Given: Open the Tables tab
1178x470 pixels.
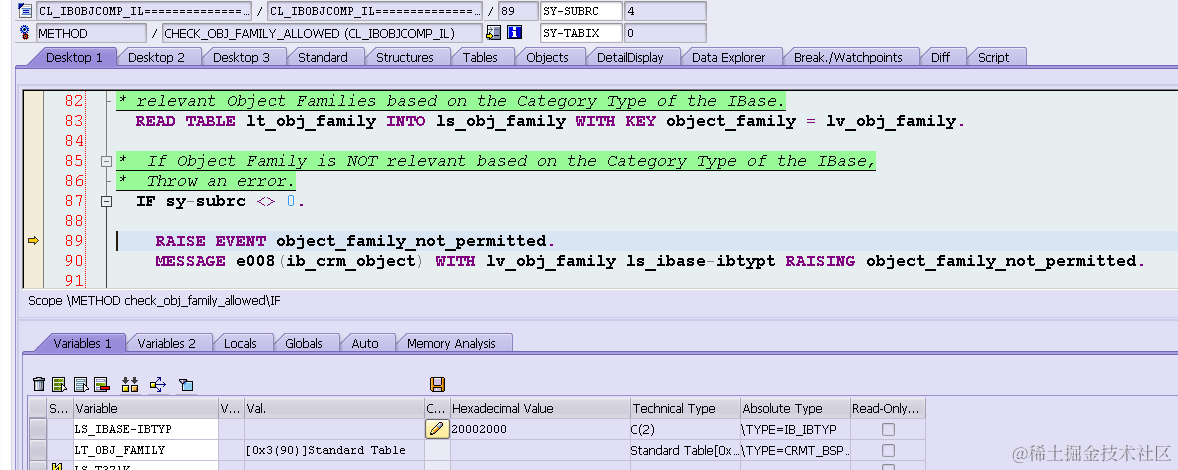Looking at the screenshot, I should [x=480, y=57].
